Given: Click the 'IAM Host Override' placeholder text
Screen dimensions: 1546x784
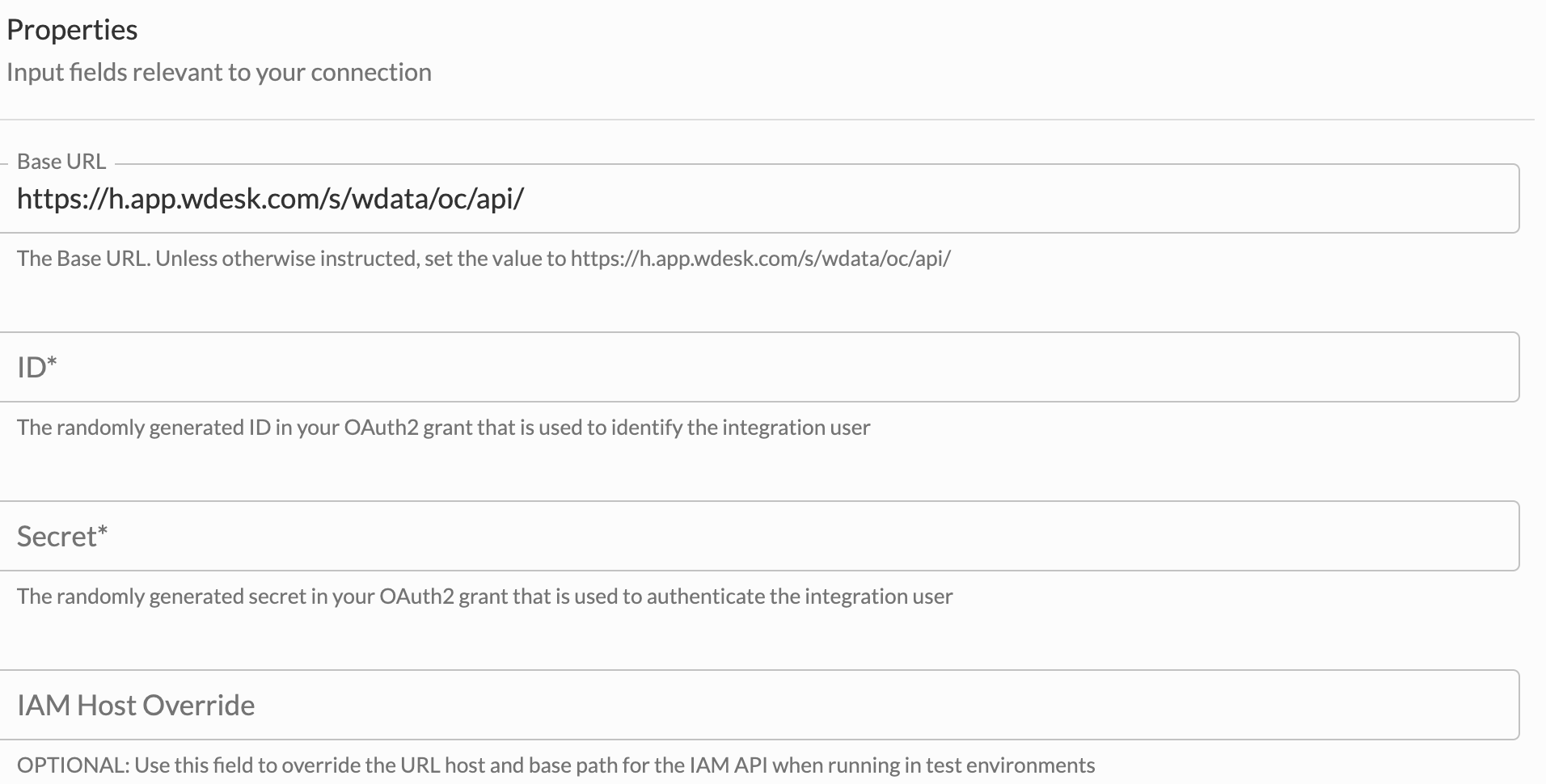Looking at the screenshot, I should click(x=136, y=706).
